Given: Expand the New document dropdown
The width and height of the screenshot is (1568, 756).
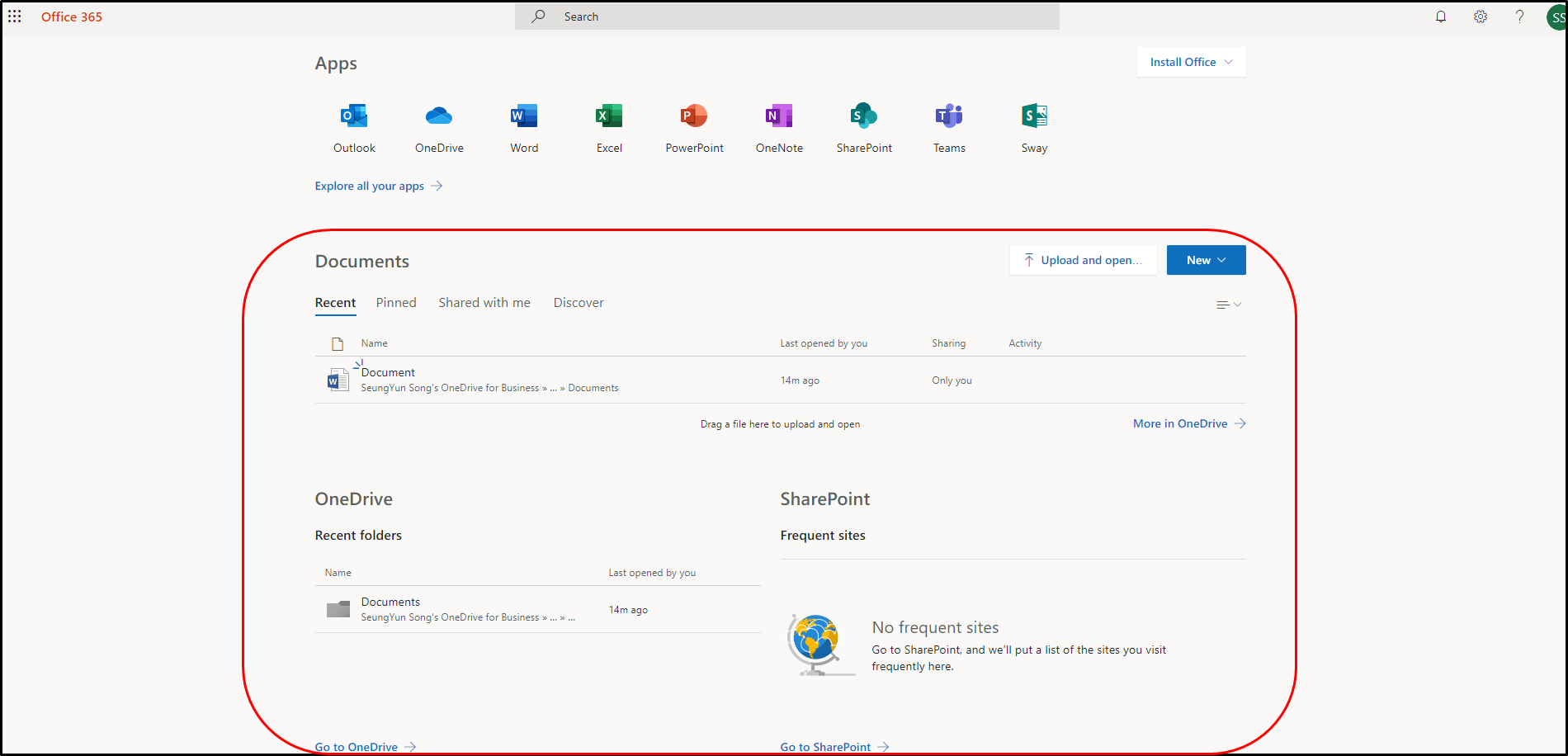Looking at the screenshot, I should pyautogui.click(x=1206, y=260).
